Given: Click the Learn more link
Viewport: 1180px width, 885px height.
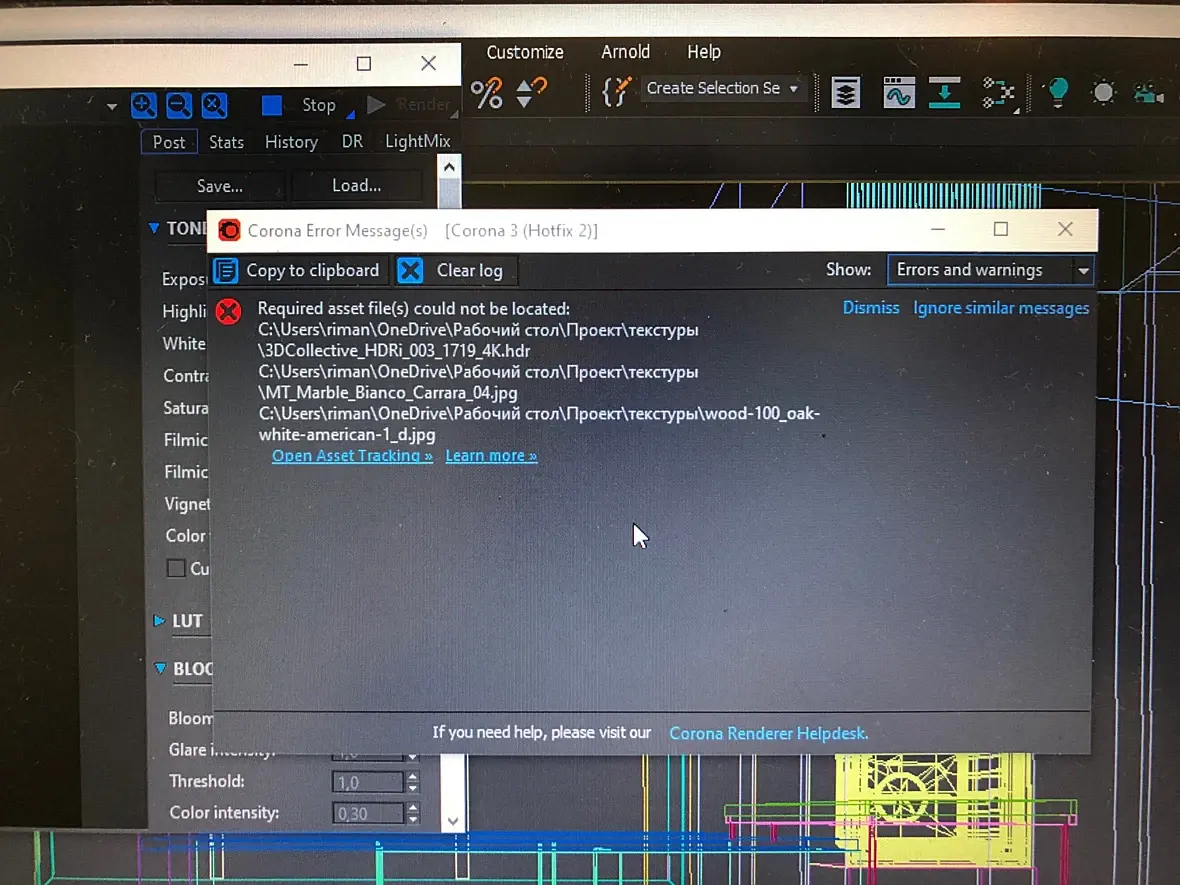Looking at the screenshot, I should (491, 456).
